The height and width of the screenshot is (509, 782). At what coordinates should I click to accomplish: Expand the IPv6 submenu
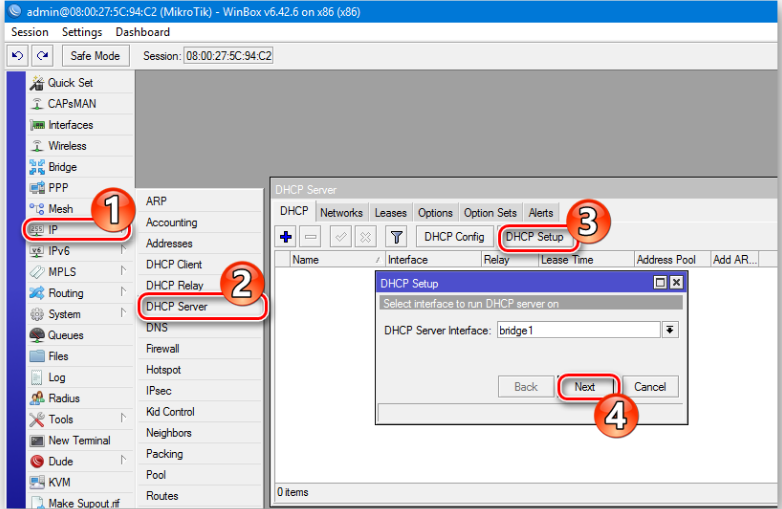click(x=123, y=249)
